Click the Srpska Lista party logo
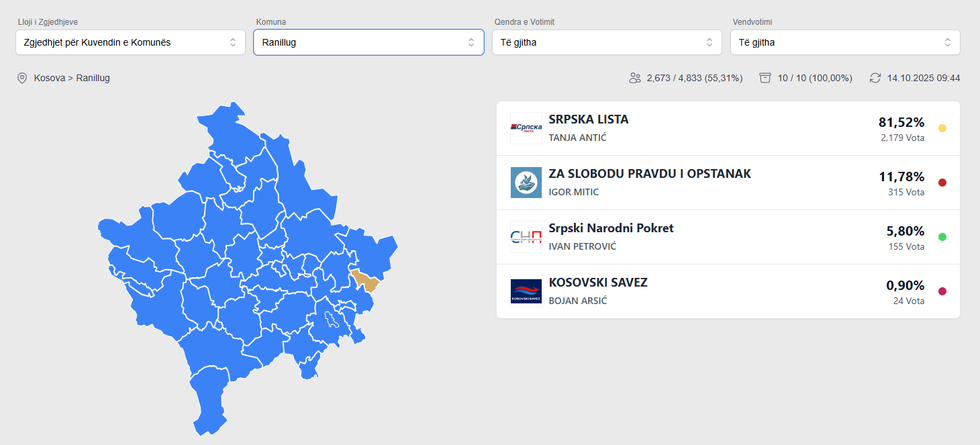 tap(526, 128)
